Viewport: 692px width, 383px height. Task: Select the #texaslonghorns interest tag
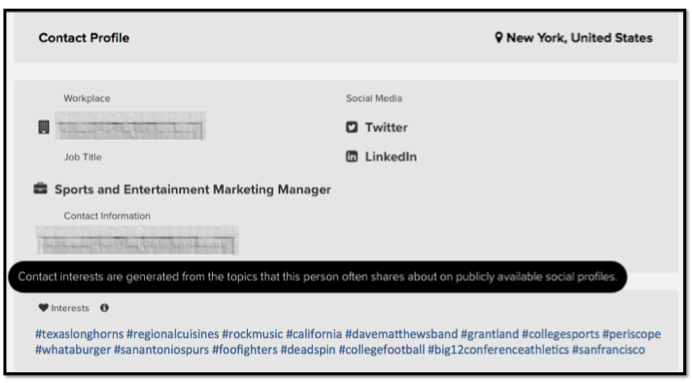[79, 334]
